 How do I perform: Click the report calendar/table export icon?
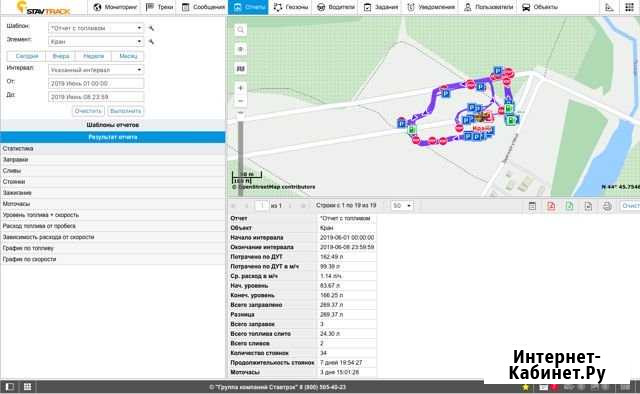click(x=532, y=206)
